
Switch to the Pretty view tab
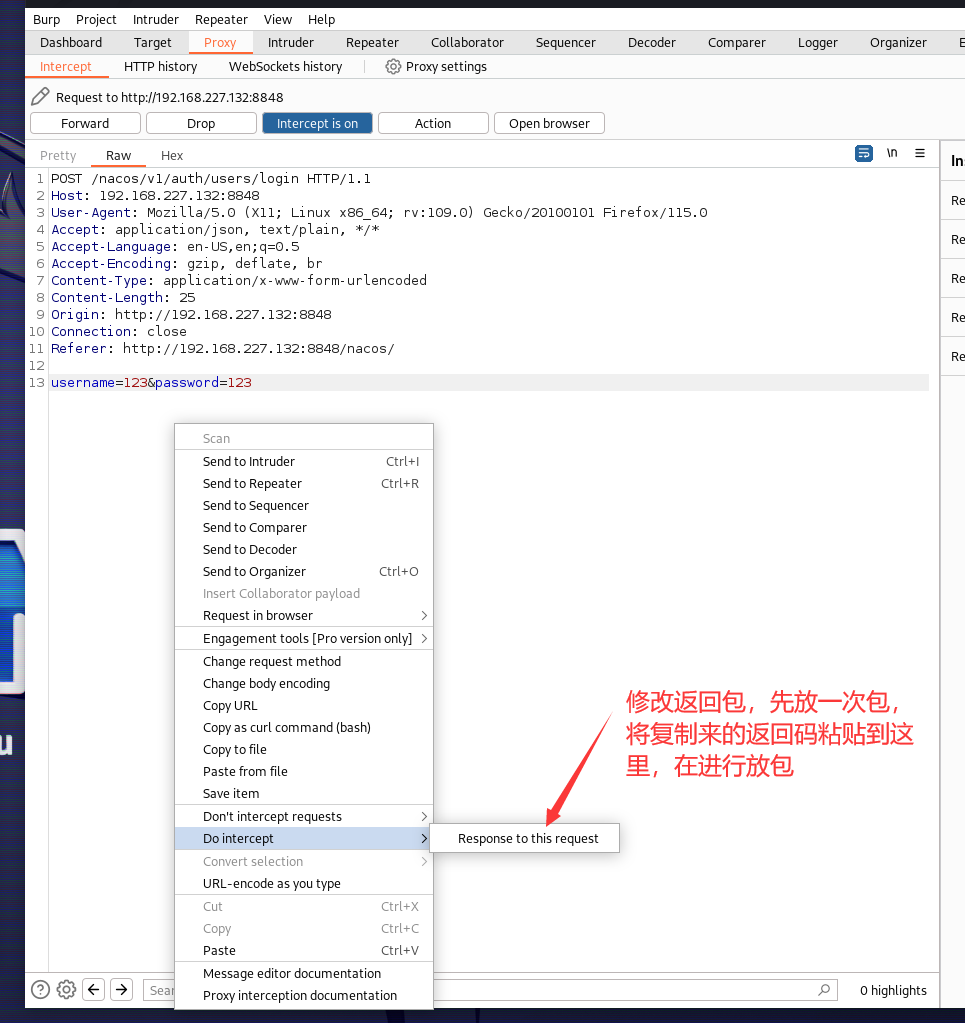tap(58, 155)
